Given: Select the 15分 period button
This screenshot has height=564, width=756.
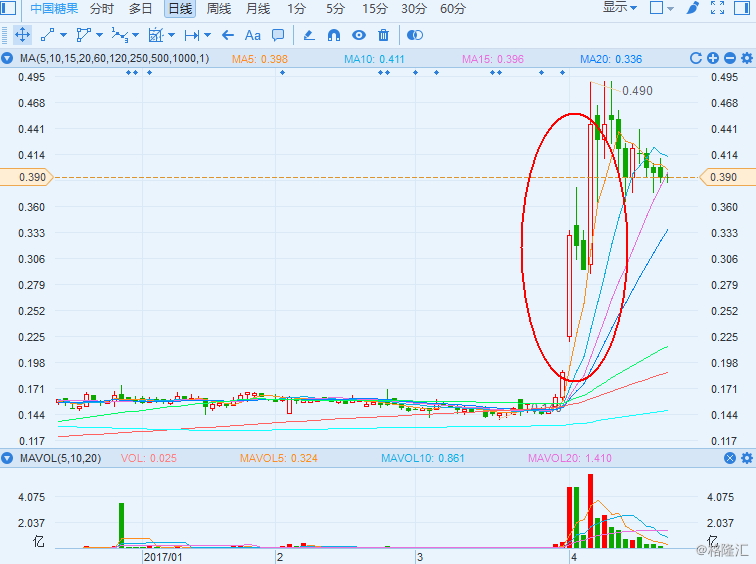Looking at the screenshot, I should pyautogui.click(x=375, y=8).
